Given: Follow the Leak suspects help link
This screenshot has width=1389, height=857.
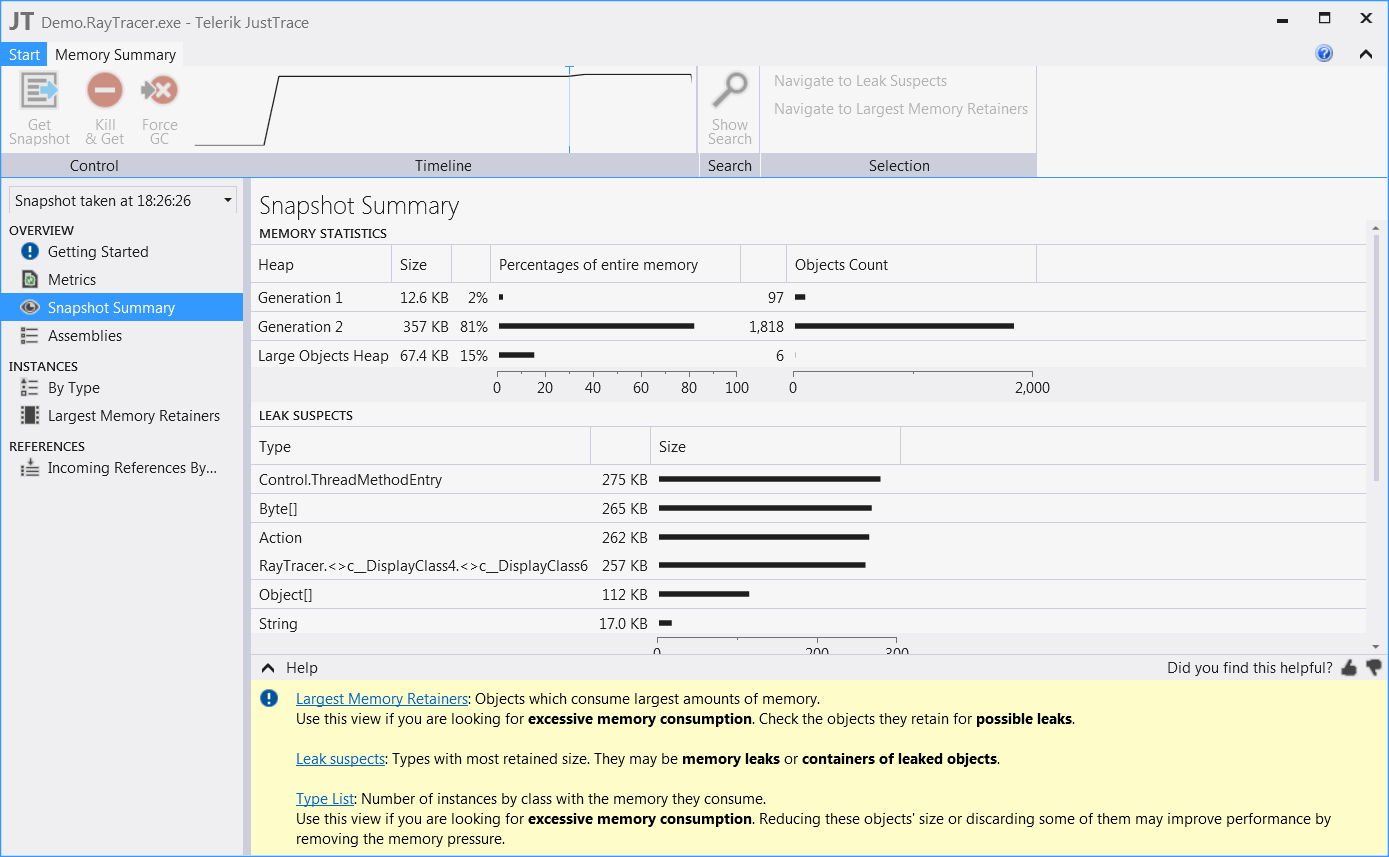Looking at the screenshot, I should [x=340, y=759].
